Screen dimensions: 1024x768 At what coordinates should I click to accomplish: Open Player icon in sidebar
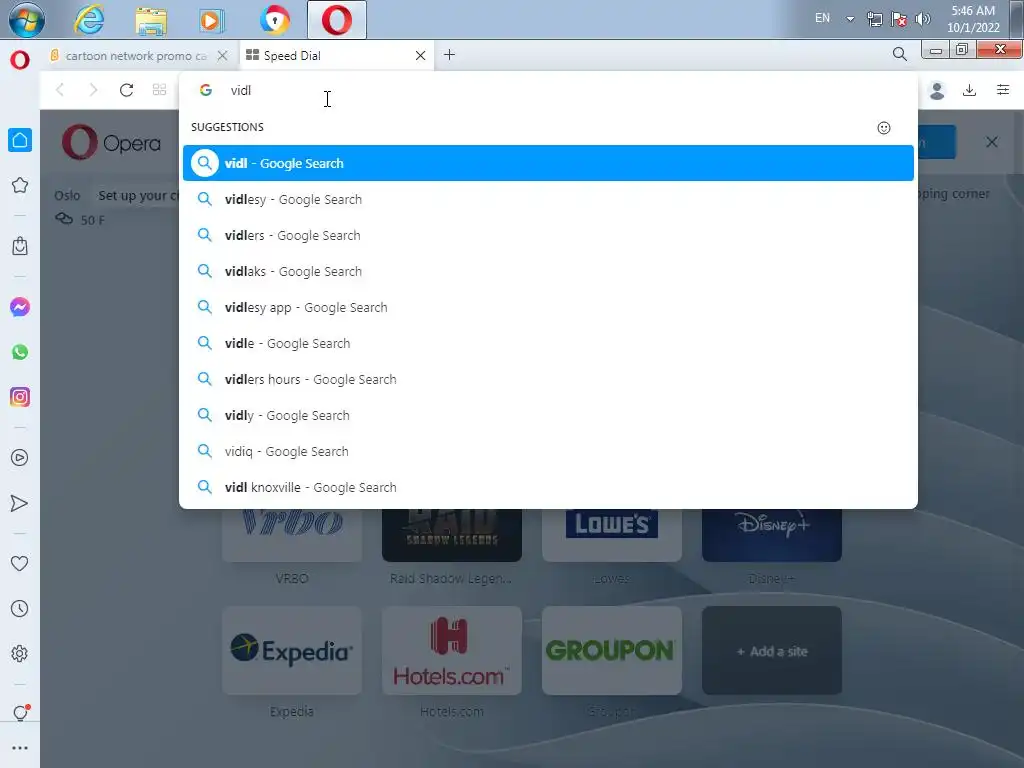(x=20, y=457)
